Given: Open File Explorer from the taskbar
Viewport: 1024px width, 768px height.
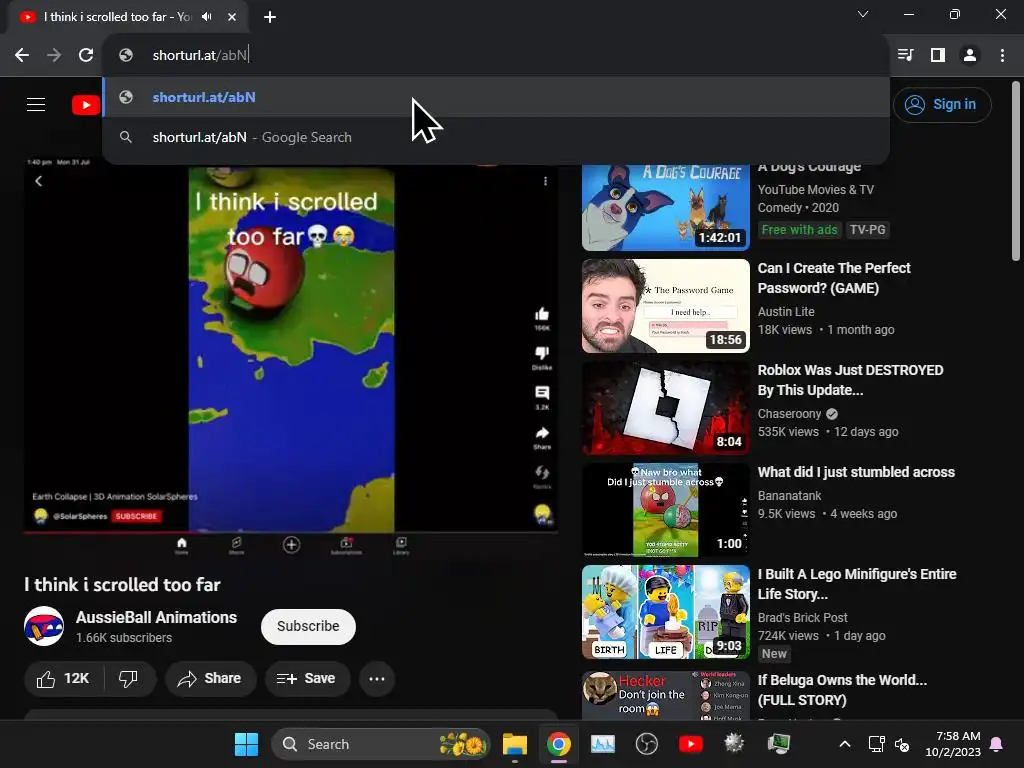Looking at the screenshot, I should point(515,744).
